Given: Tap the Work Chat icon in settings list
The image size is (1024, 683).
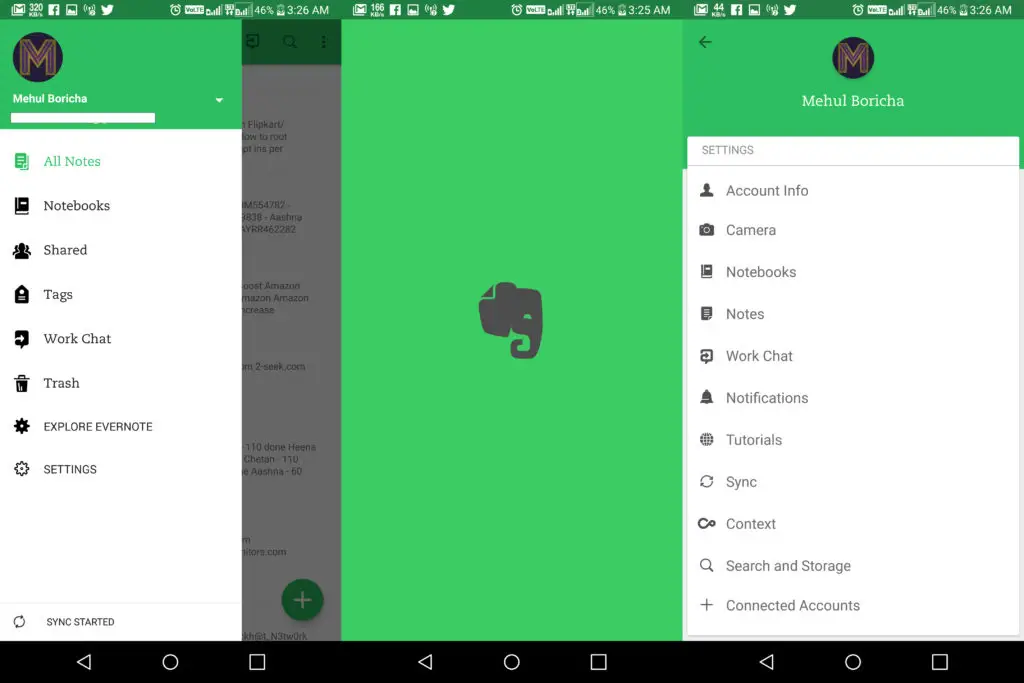Looking at the screenshot, I should (x=707, y=356).
